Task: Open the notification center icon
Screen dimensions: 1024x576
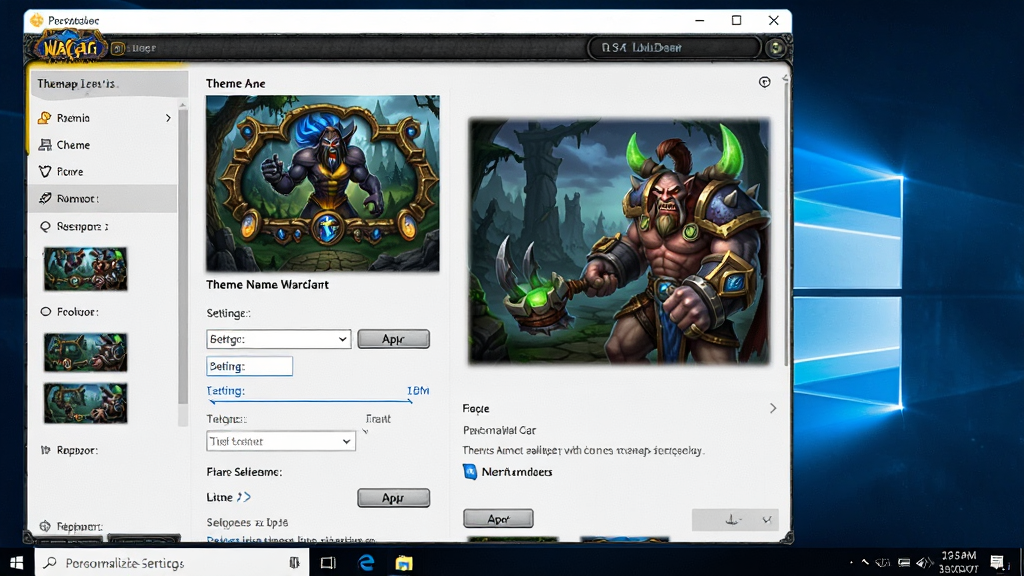Action: (997, 562)
